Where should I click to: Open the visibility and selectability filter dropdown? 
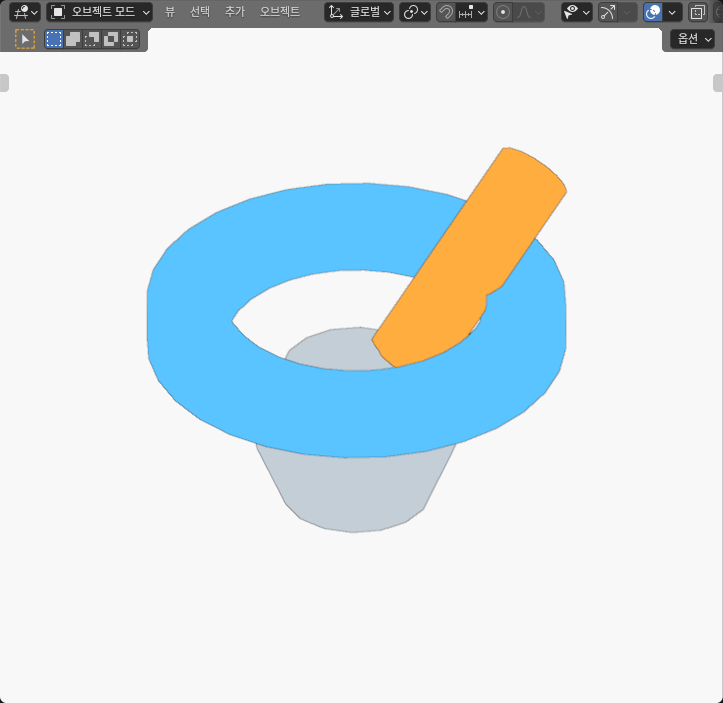(577, 12)
